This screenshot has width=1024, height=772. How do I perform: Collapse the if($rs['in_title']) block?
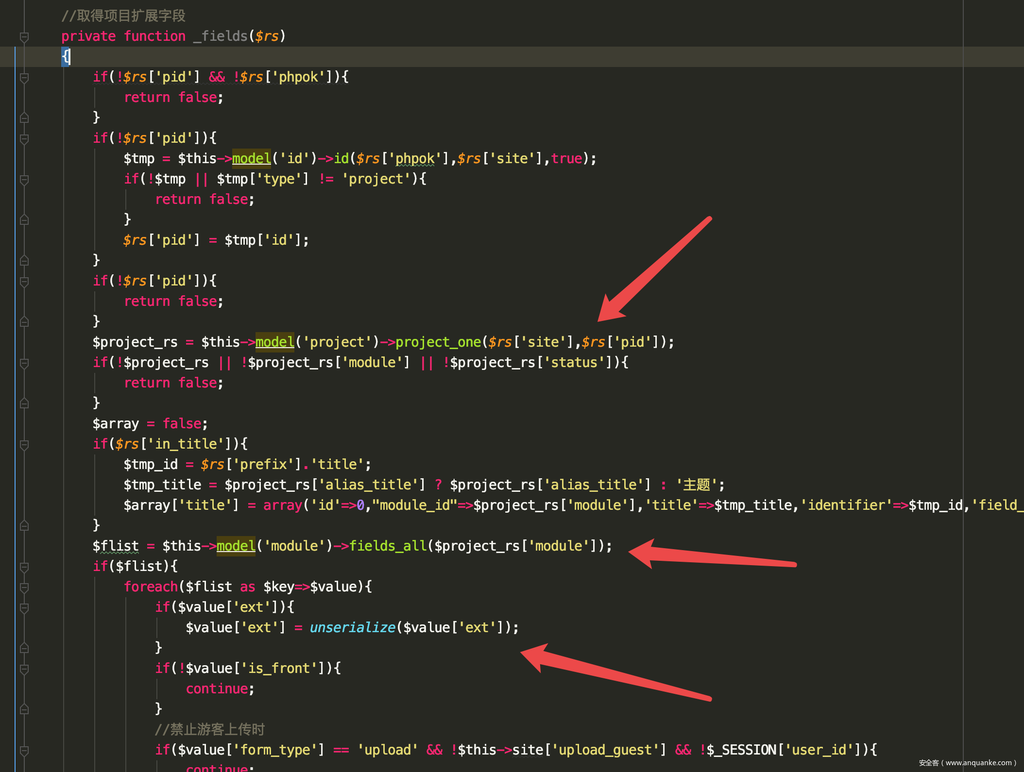click(24, 444)
